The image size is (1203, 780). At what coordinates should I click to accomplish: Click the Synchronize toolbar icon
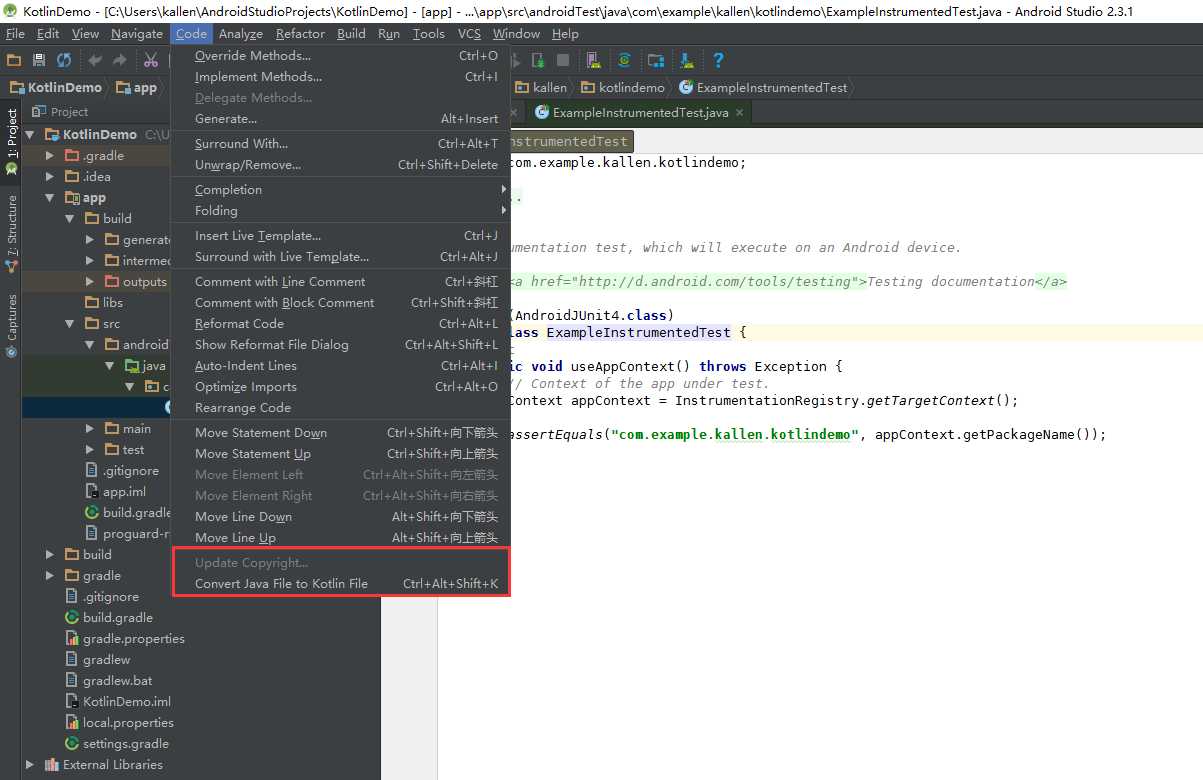(x=64, y=61)
